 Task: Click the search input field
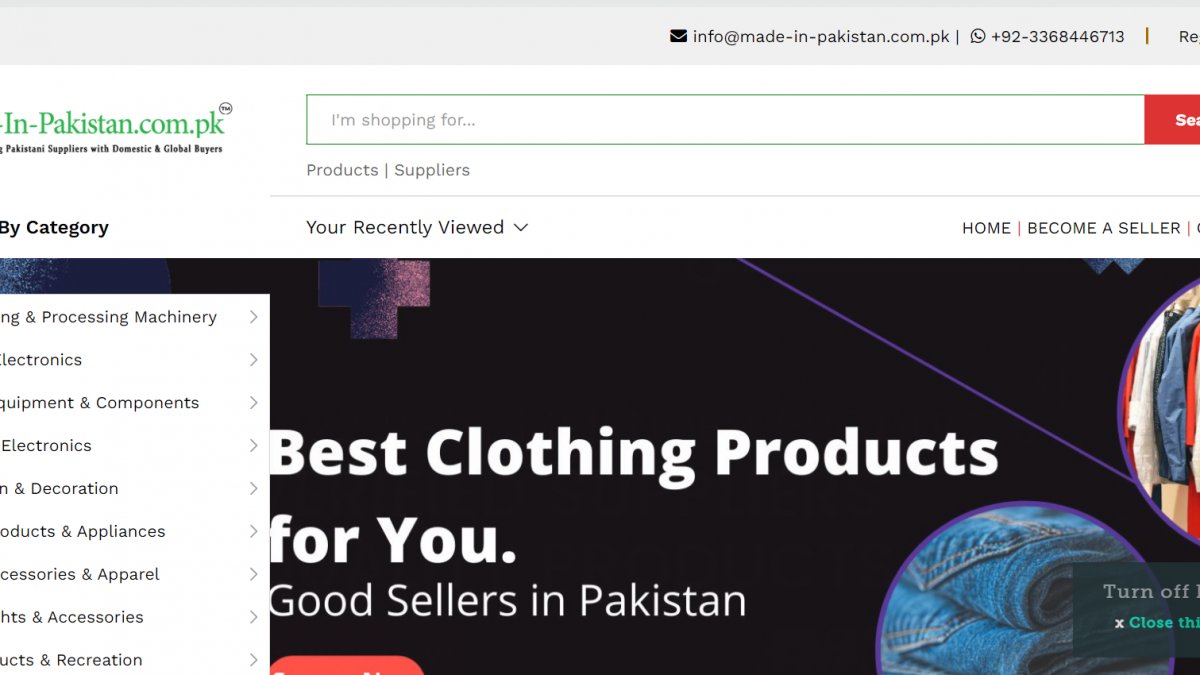[725, 120]
